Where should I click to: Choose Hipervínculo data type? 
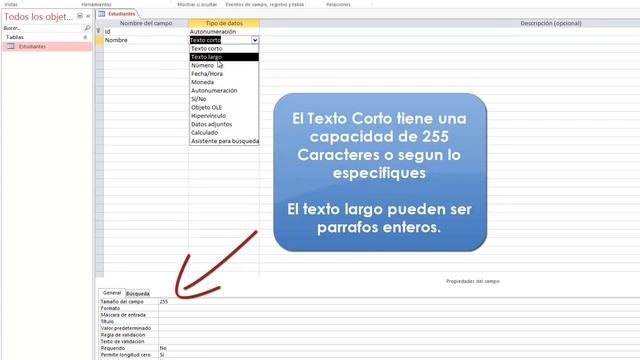(224, 116)
